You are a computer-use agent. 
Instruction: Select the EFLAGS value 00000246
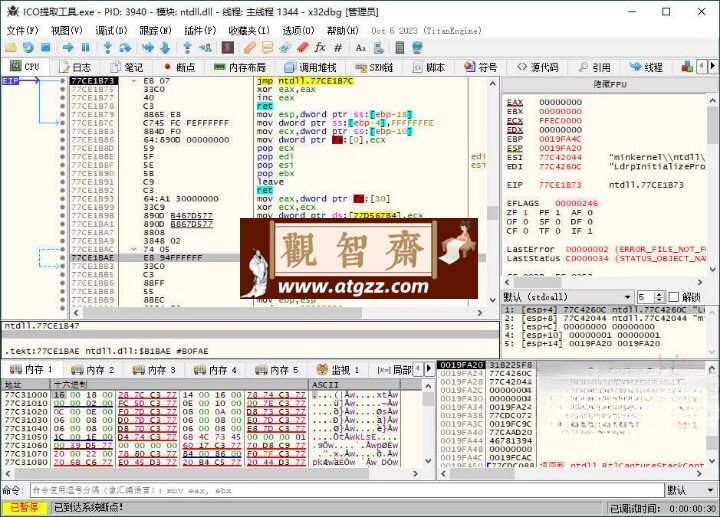[576, 203]
